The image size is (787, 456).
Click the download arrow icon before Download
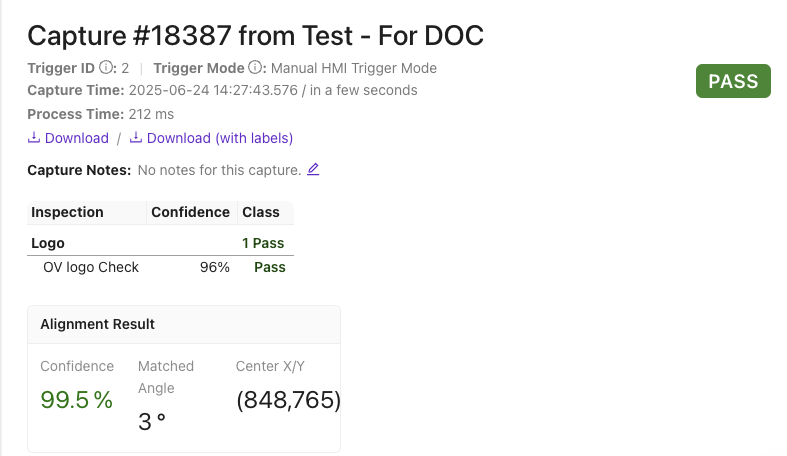click(x=33, y=138)
